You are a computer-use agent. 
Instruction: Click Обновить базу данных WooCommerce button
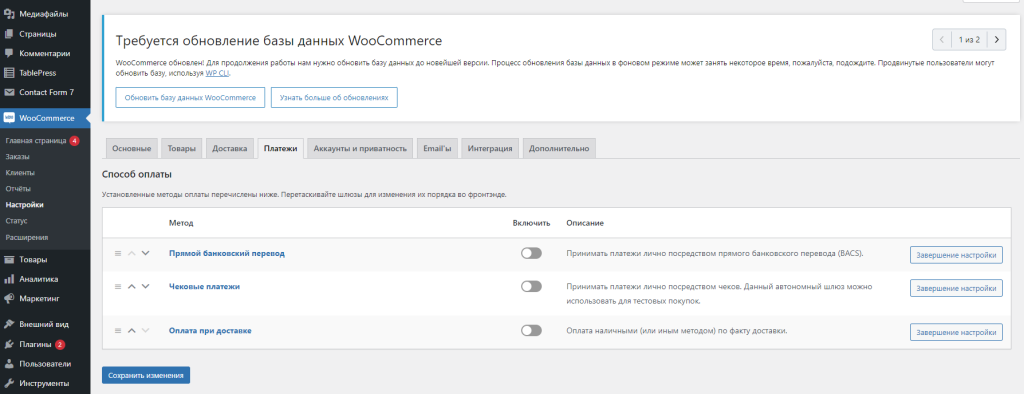click(190, 97)
